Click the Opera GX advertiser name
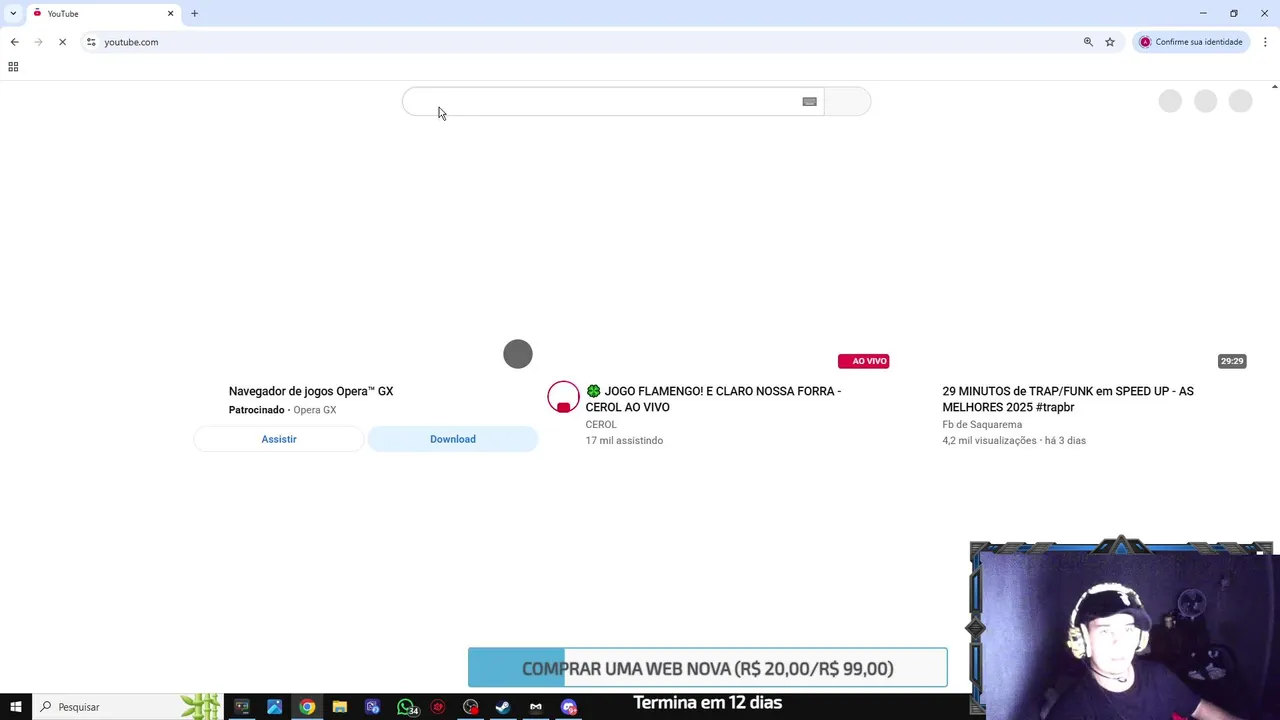1280x720 pixels. point(315,410)
